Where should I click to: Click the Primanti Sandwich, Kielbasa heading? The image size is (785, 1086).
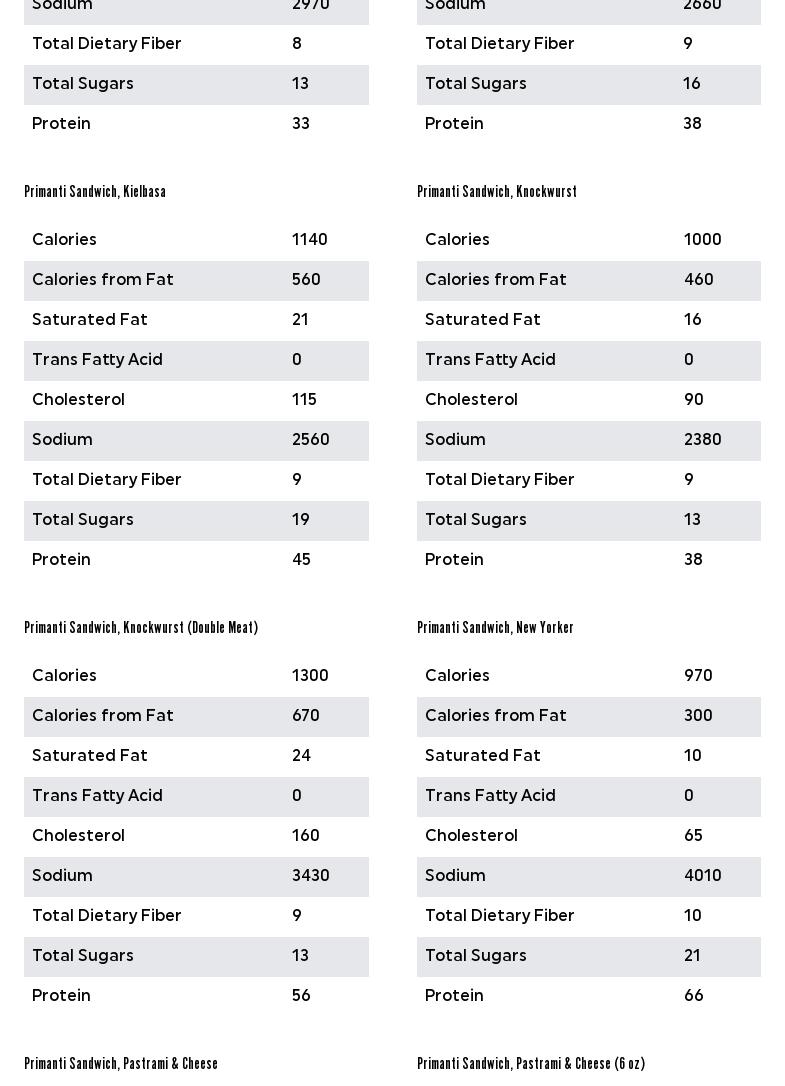pyautogui.click(x=95, y=192)
